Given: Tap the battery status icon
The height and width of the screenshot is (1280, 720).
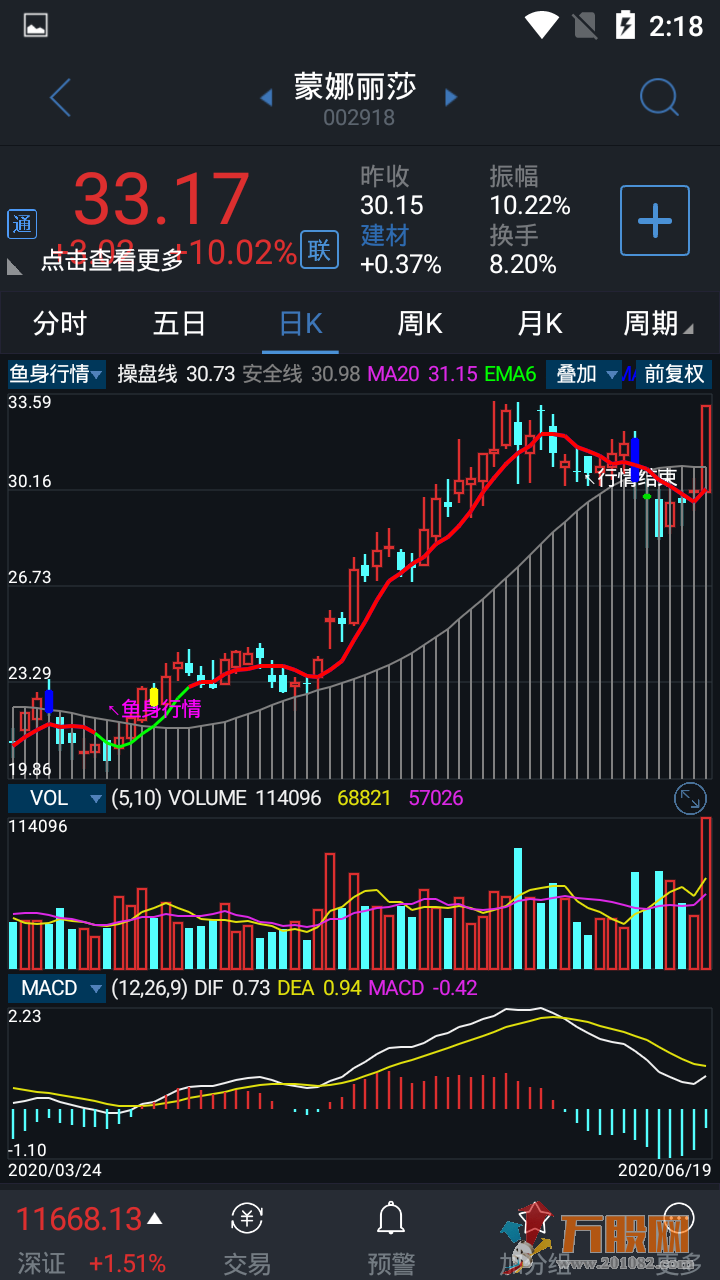Looking at the screenshot, I should click(625, 25).
